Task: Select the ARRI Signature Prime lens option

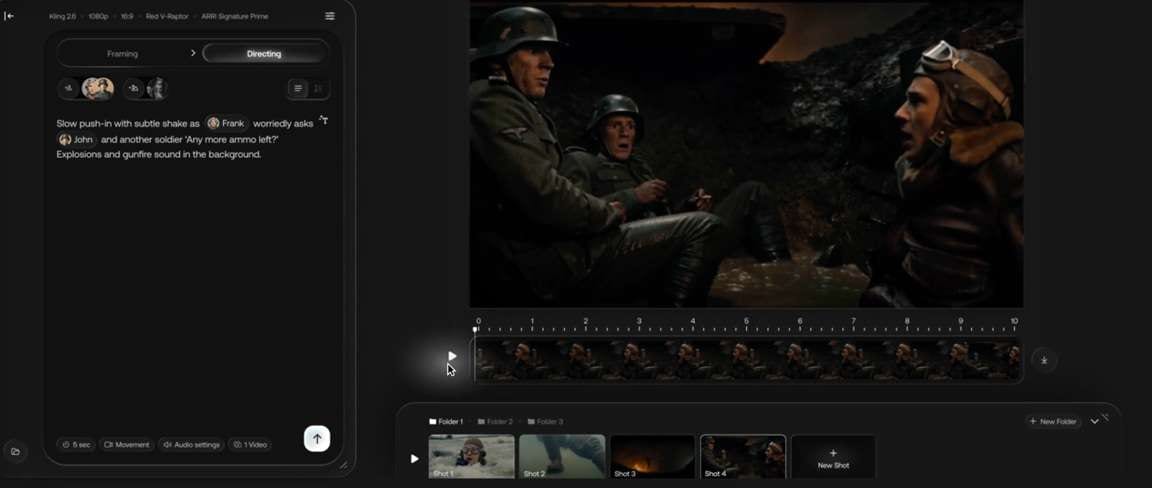Action: (x=234, y=16)
